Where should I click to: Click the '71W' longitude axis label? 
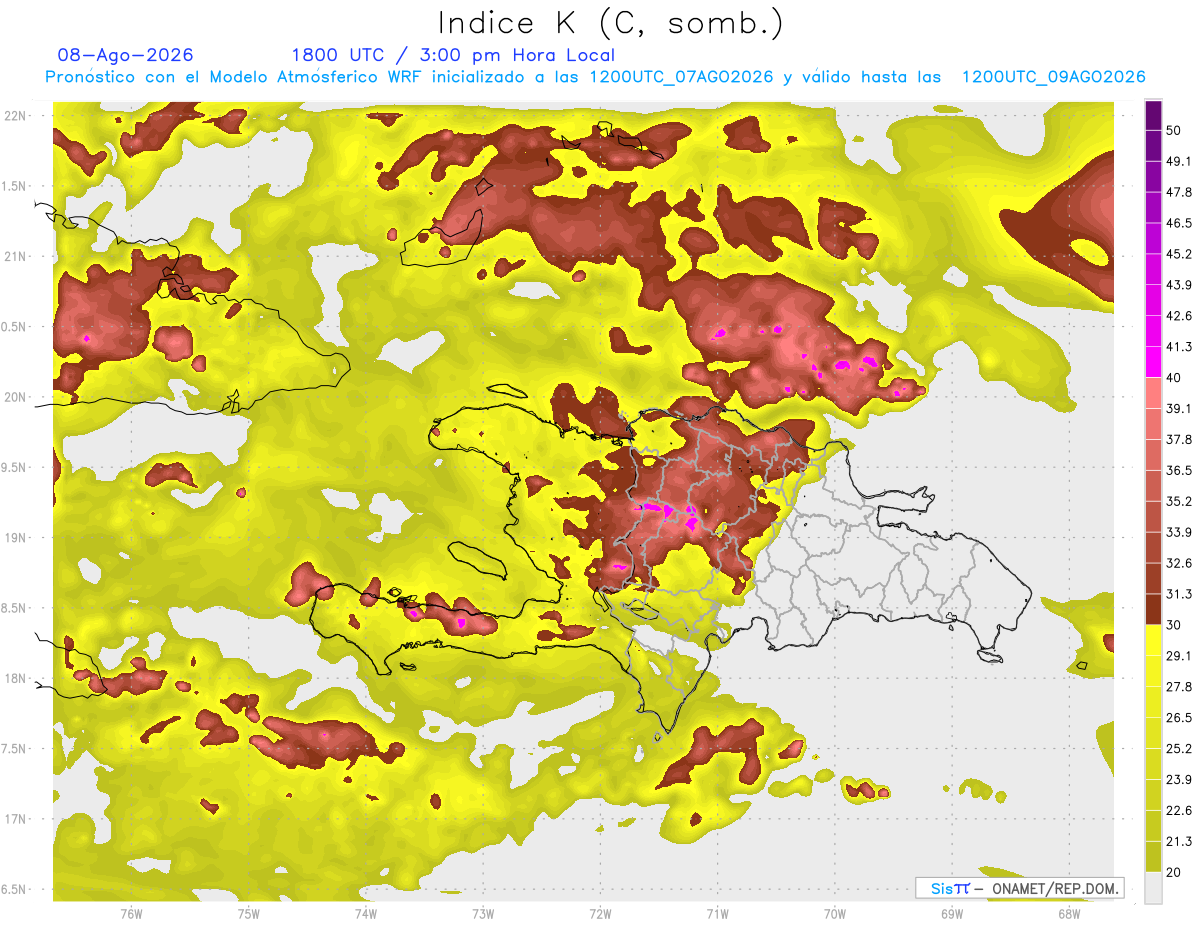tap(717, 914)
